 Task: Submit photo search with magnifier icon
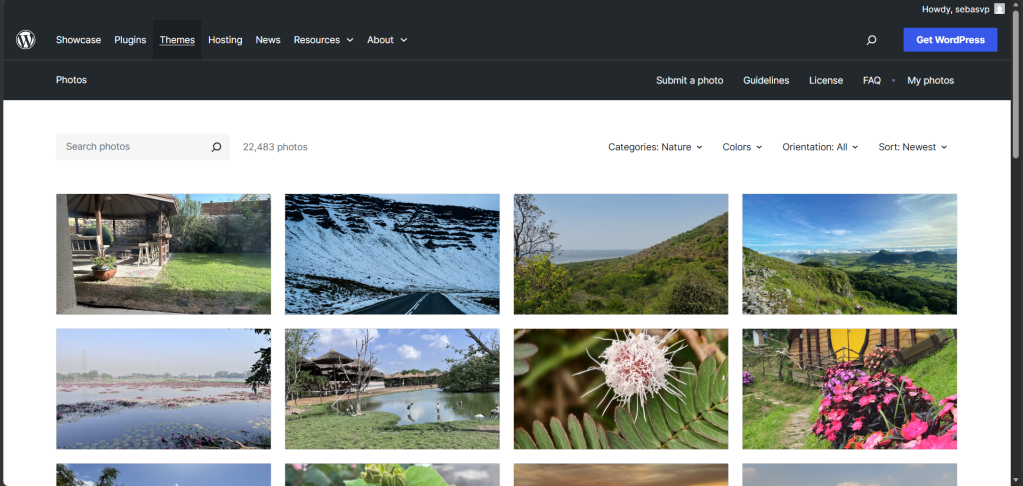[216, 147]
